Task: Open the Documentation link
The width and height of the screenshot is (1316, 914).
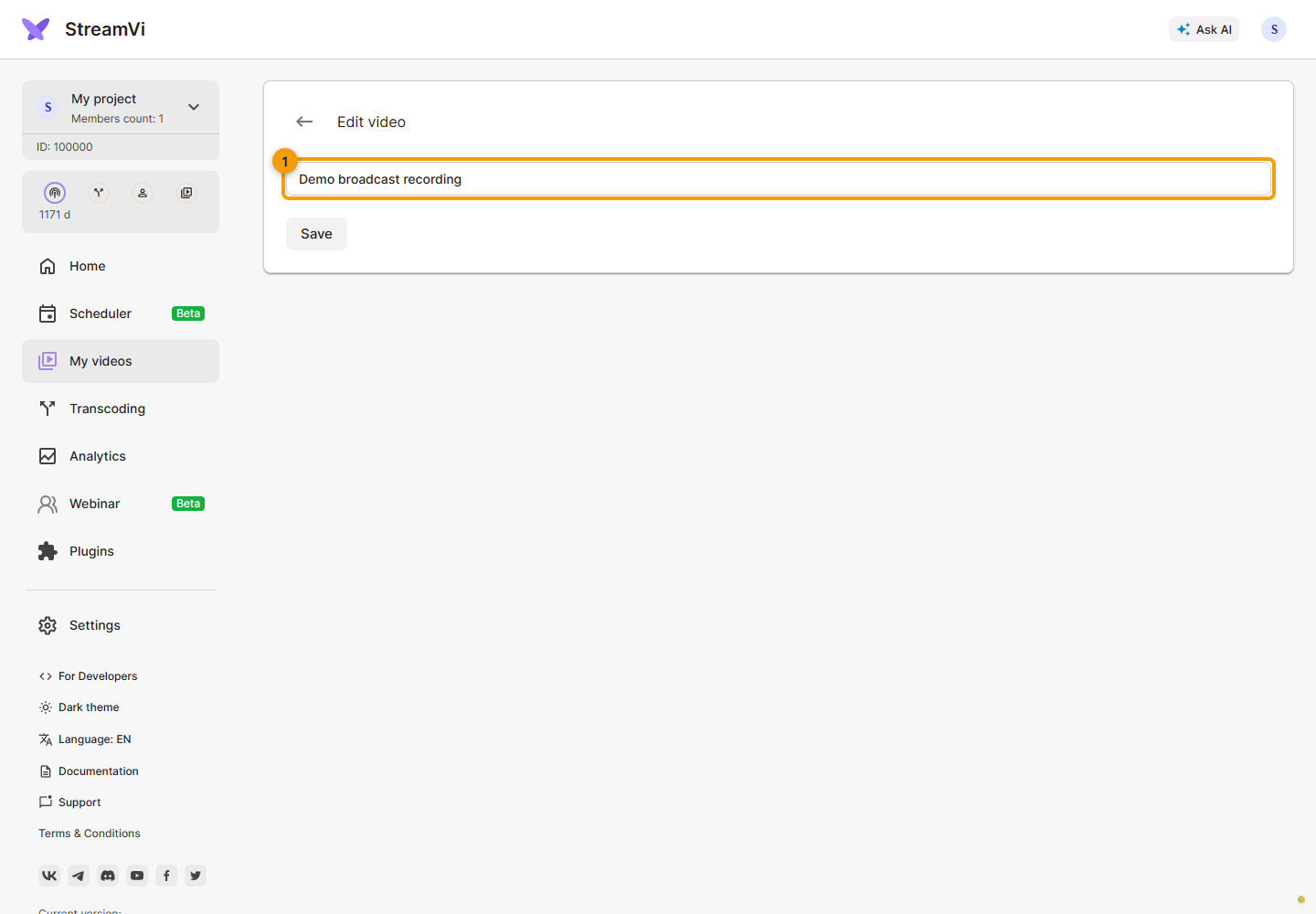Action: tap(89, 771)
